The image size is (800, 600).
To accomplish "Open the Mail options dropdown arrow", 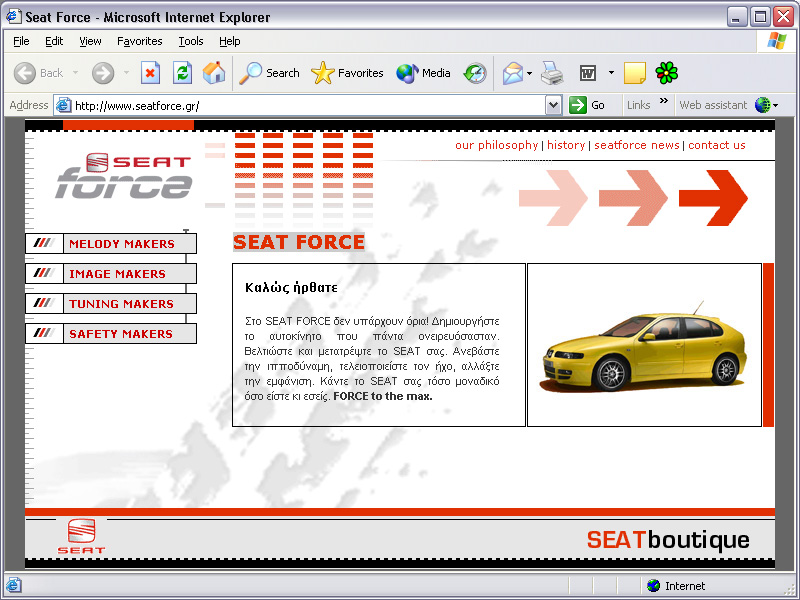I will [x=530, y=73].
